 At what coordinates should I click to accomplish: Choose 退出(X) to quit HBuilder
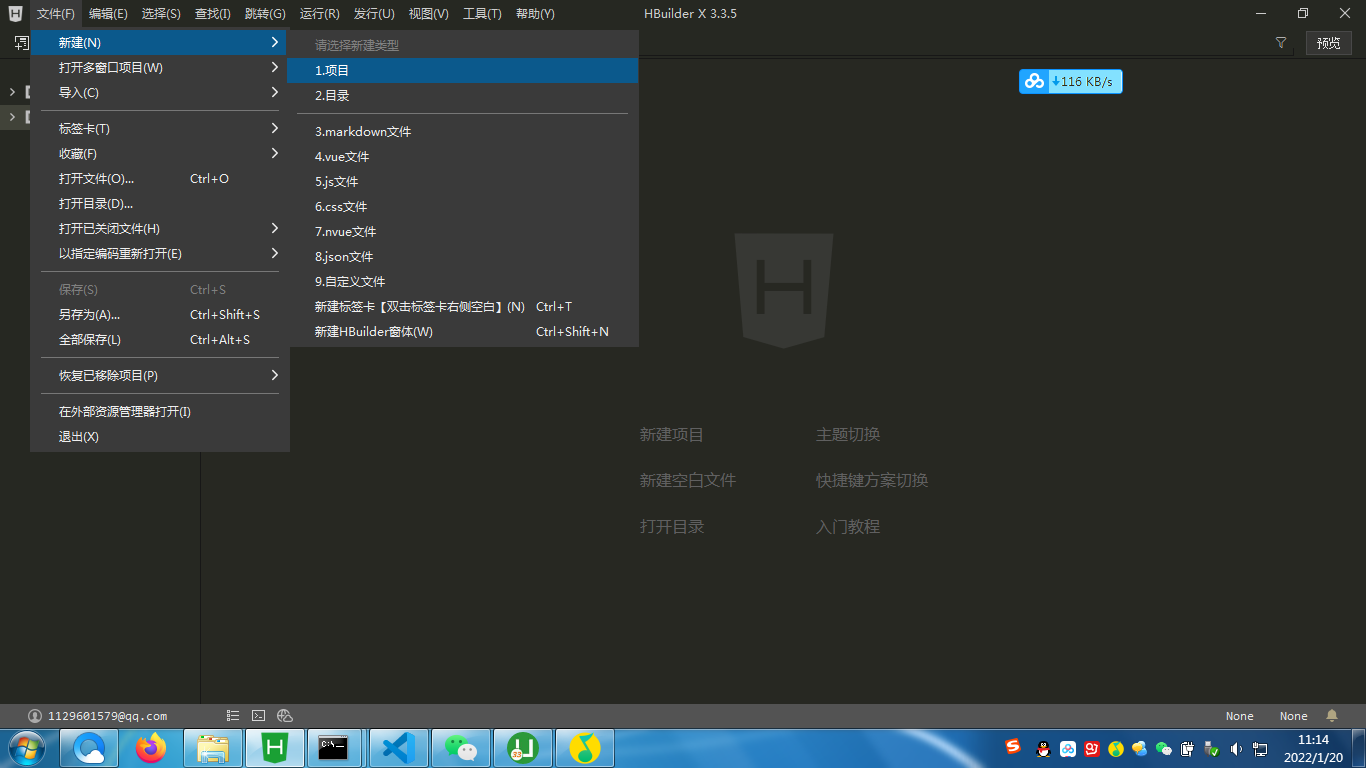pyautogui.click(x=160, y=436)
